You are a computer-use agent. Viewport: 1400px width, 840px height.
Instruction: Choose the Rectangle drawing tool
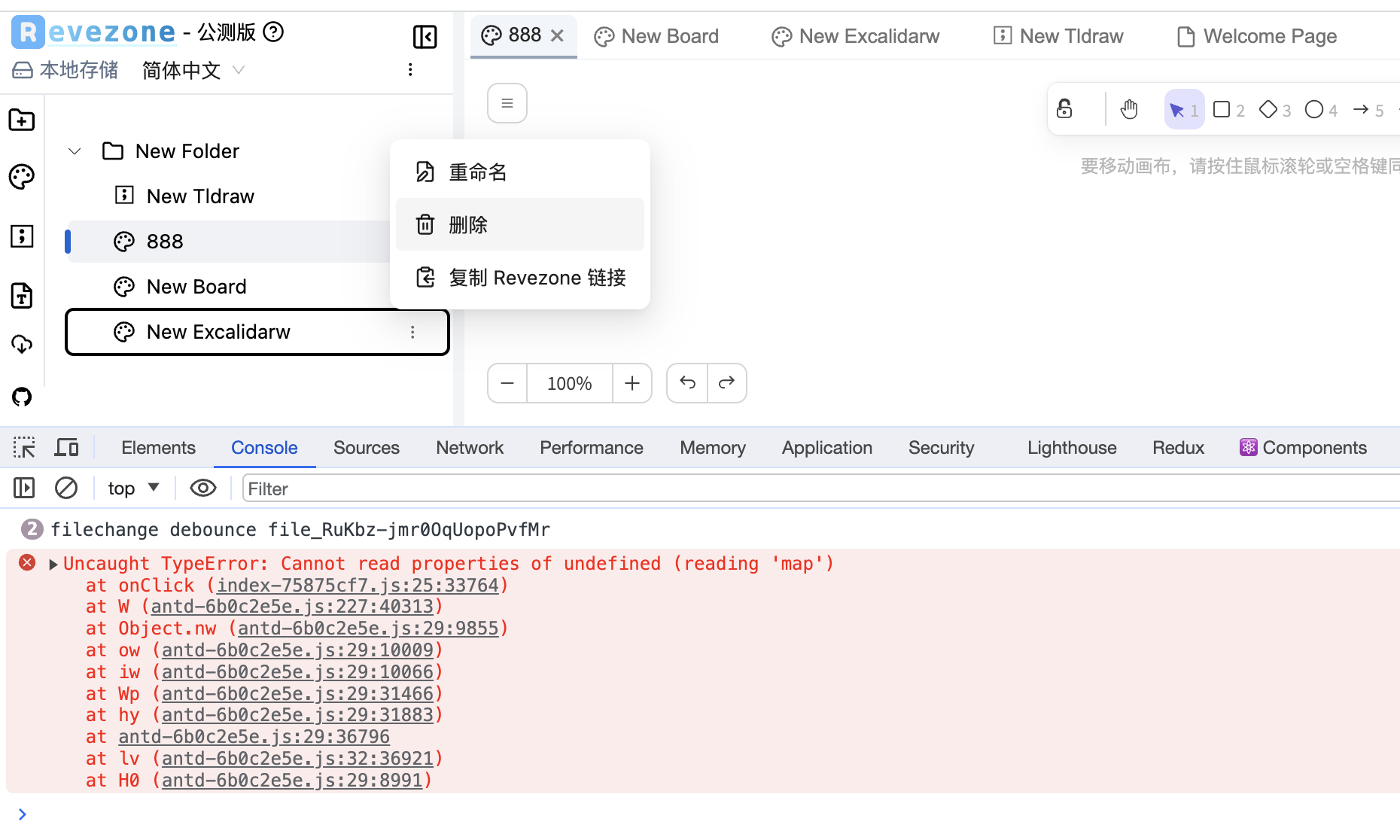(x=1222, y=109)
